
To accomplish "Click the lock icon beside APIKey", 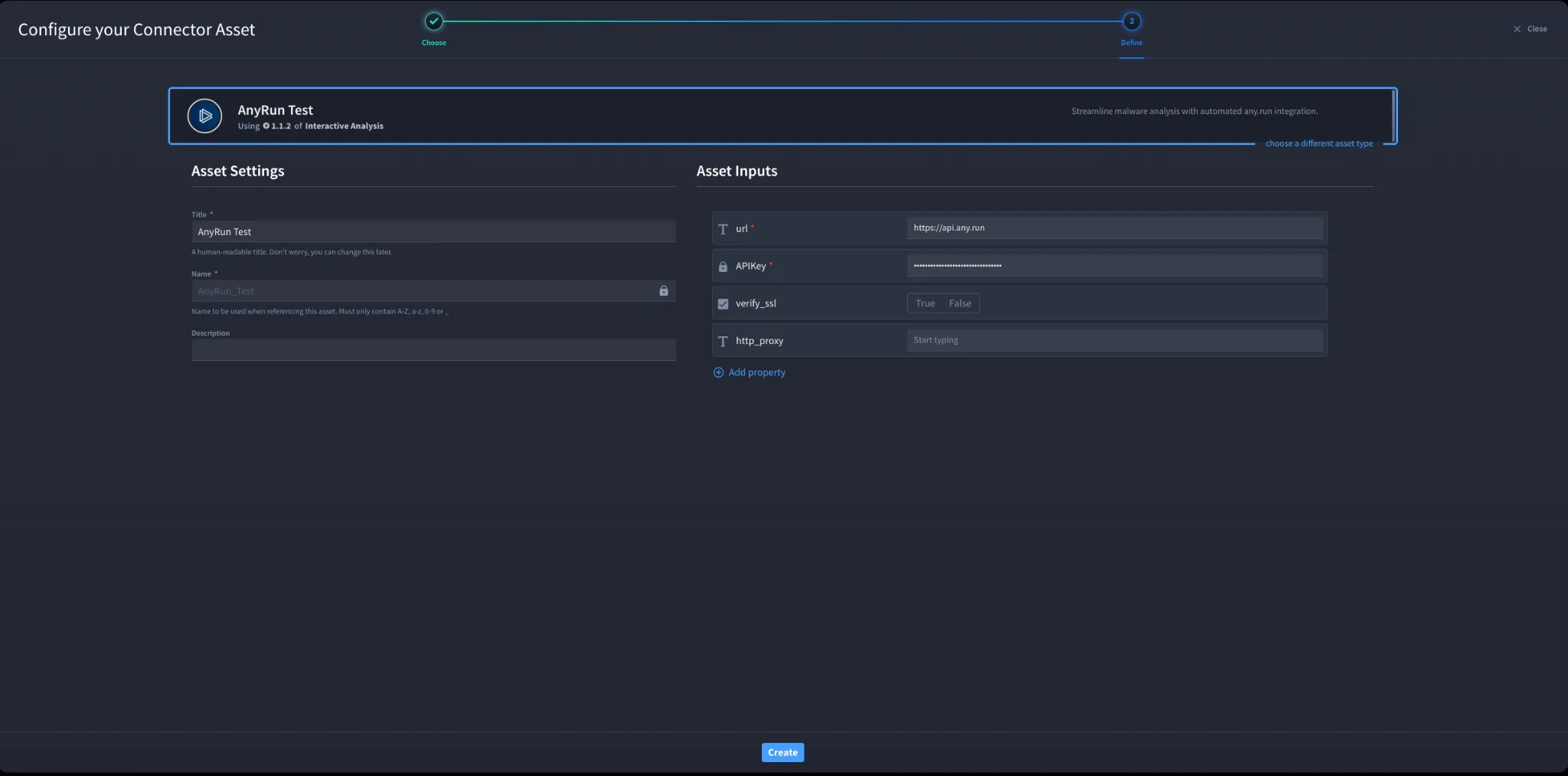I will [723, 267].
